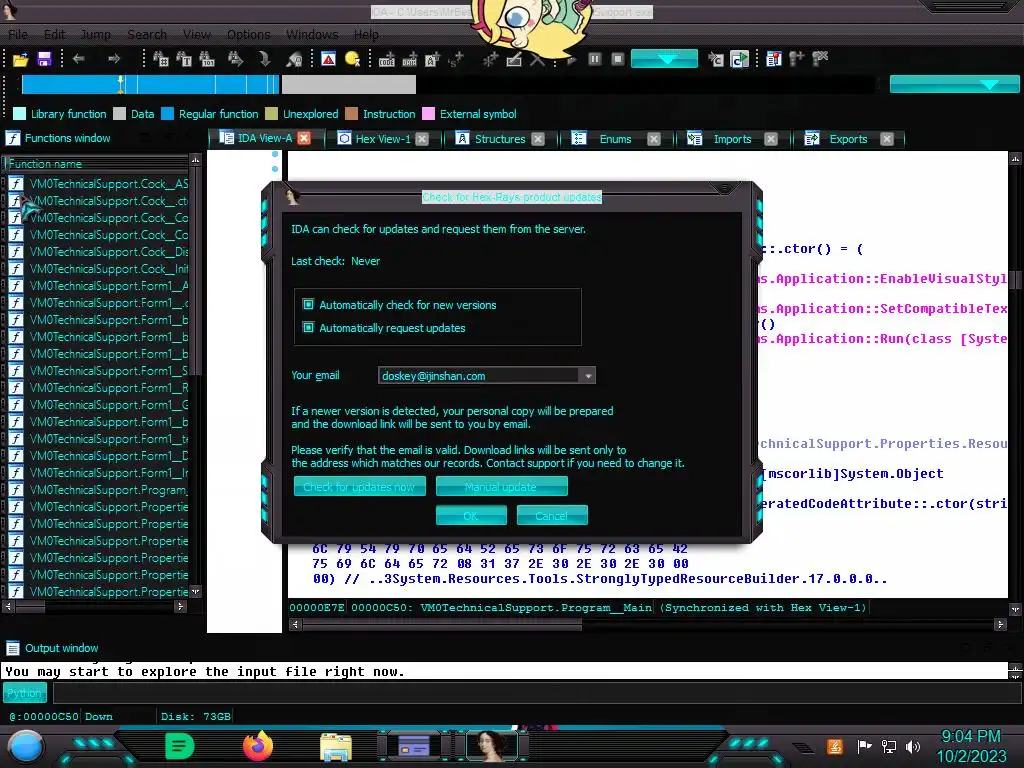Click the binoculars with grid search icon
This screenshot has height=768, width=1024.
click(161, 59)
